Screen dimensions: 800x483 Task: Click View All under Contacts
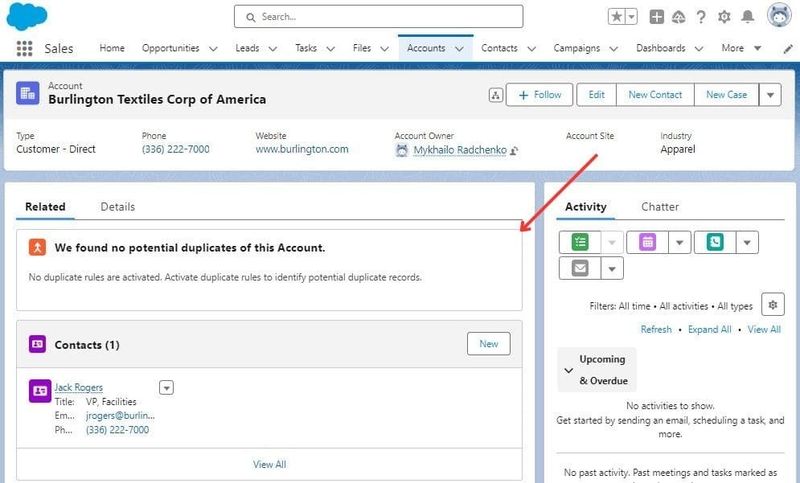click(x=269, y=465)
